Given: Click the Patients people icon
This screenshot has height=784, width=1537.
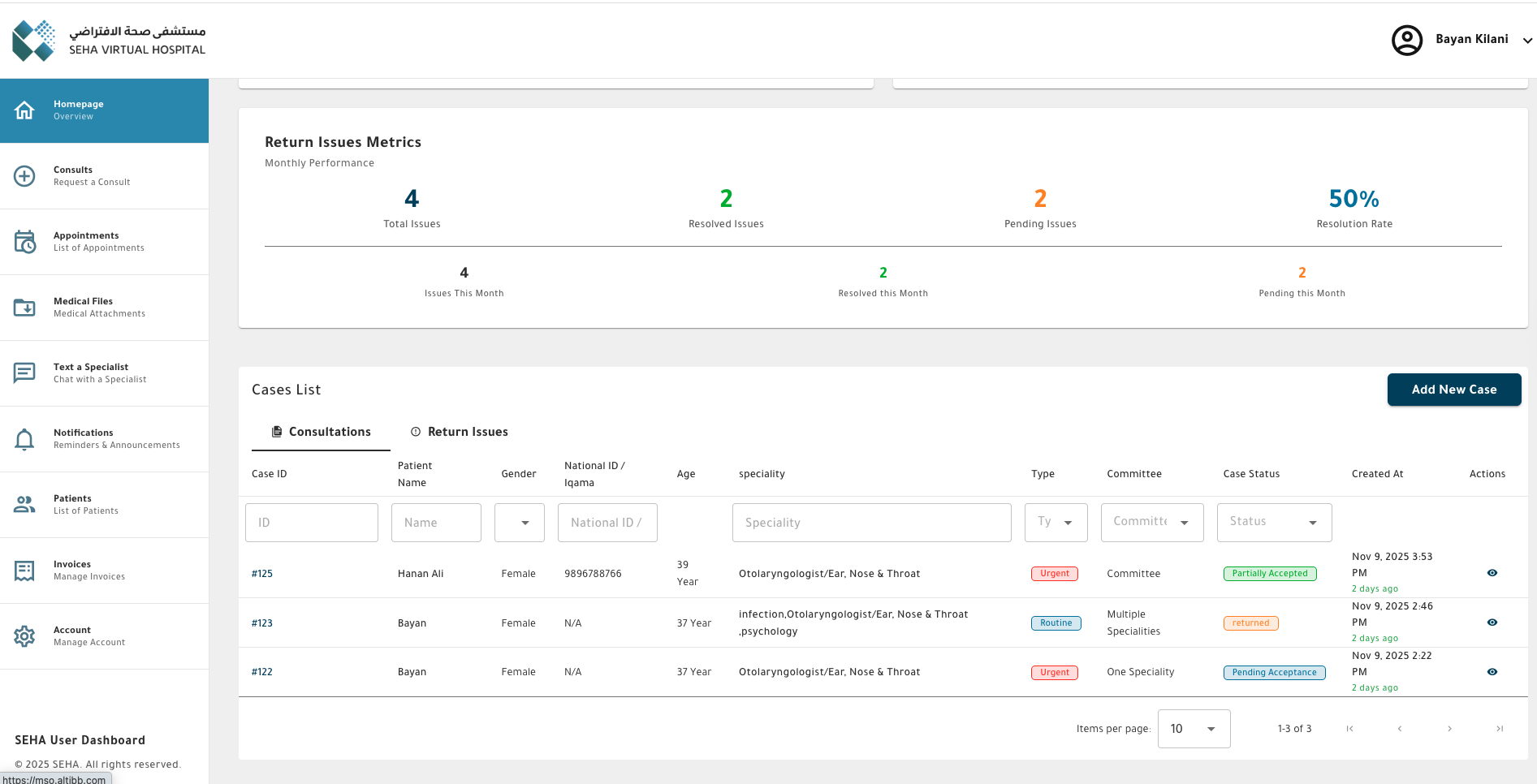Looking at the screenshot, I should (x=24, y=505).
